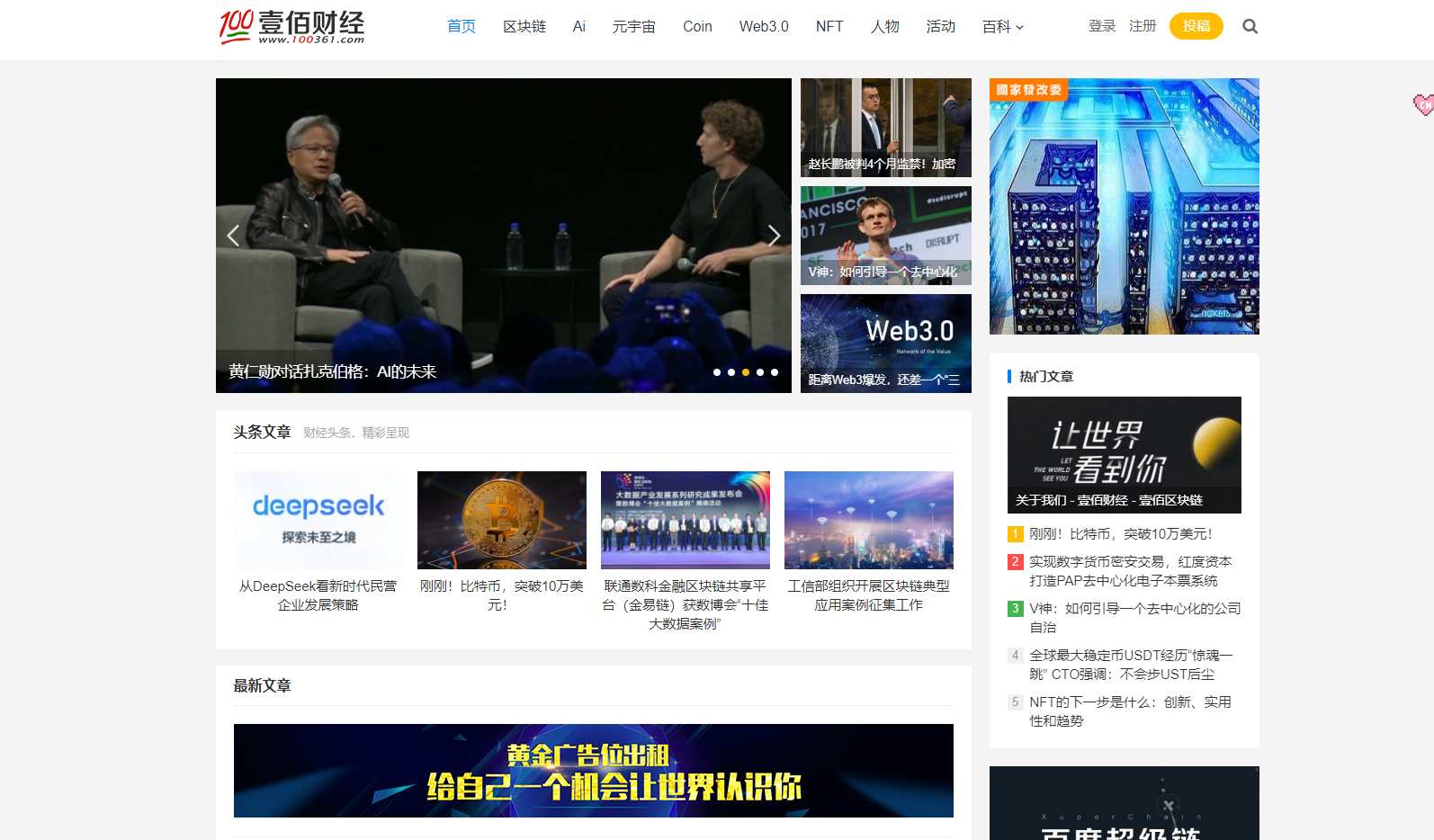Open headline 刚刚！比特币，突破10万美元！ under coin image
1434x840 pixels.
tap(502, 595)
